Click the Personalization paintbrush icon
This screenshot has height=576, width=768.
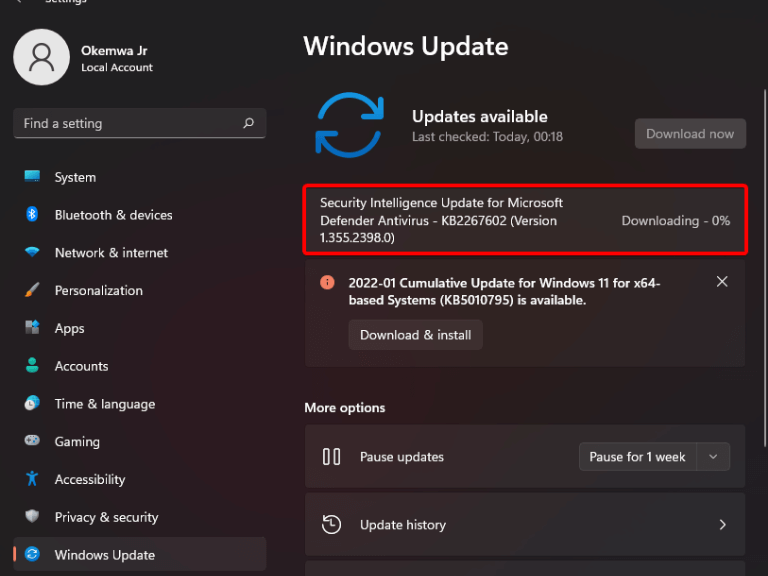32,289
